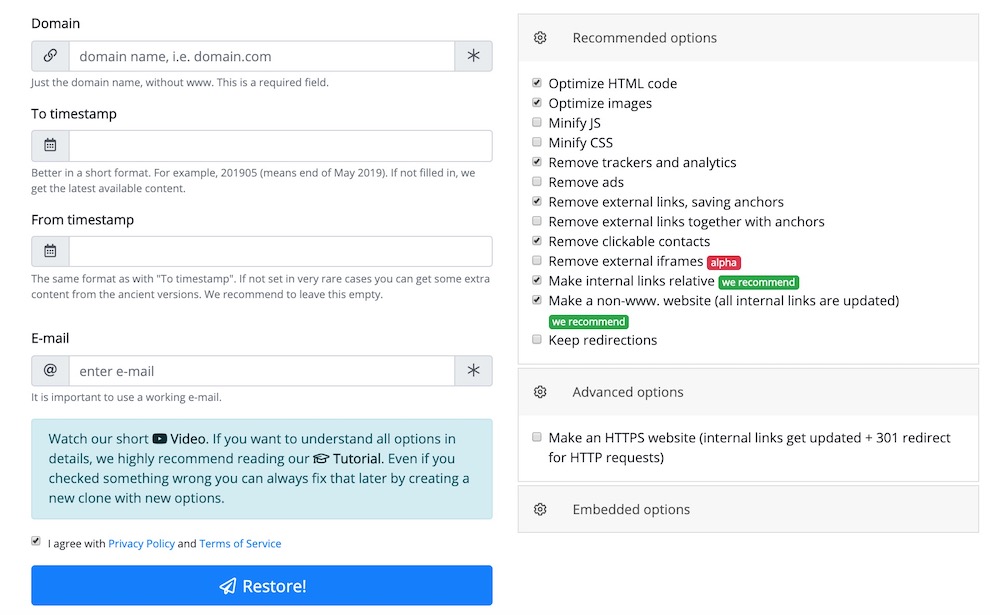Screen dimensions: 1000x615
Task: Focus the domain name input field
Action: tap(261, 56)
